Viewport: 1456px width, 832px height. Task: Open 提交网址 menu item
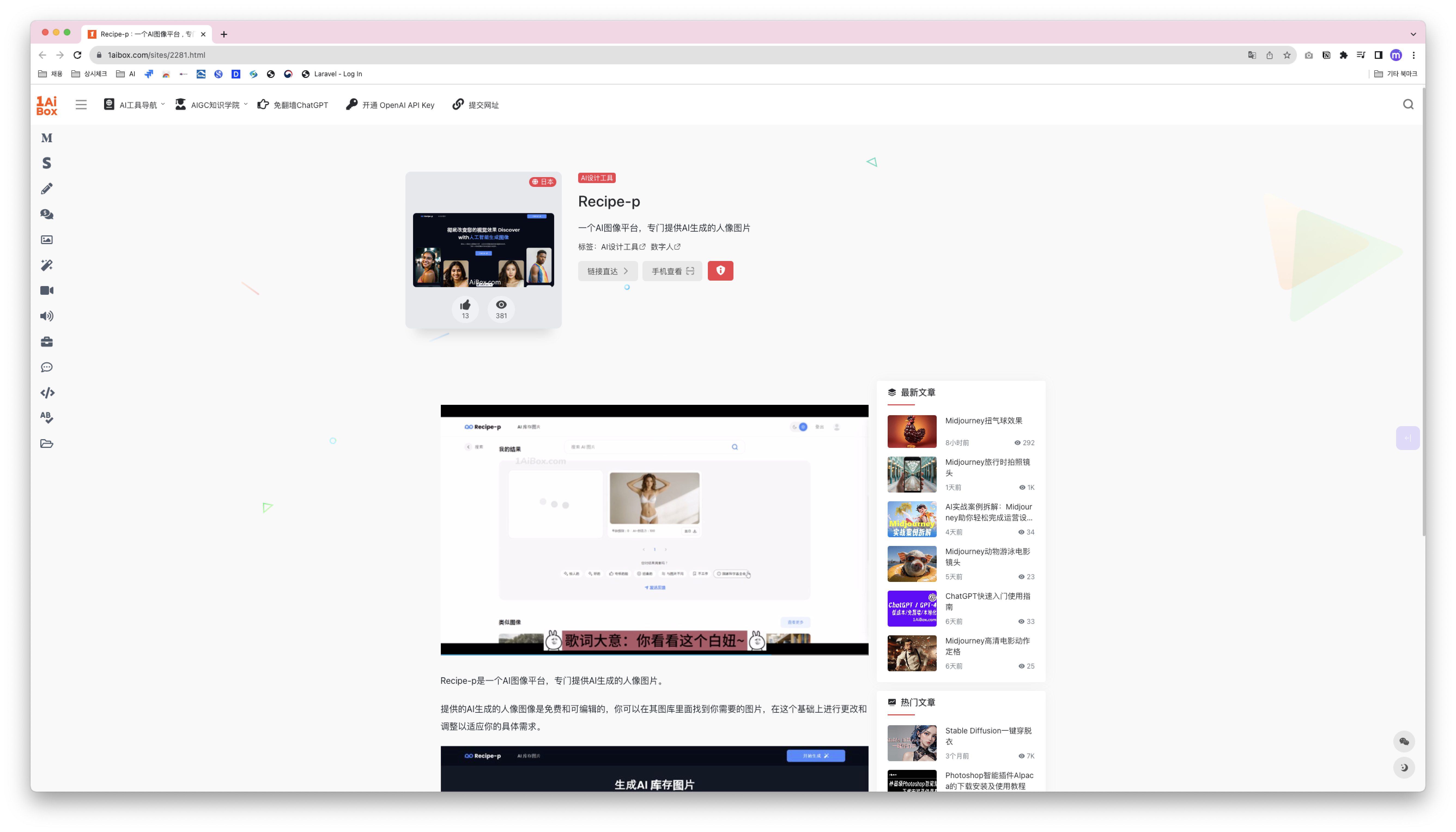tap(475, 105)
